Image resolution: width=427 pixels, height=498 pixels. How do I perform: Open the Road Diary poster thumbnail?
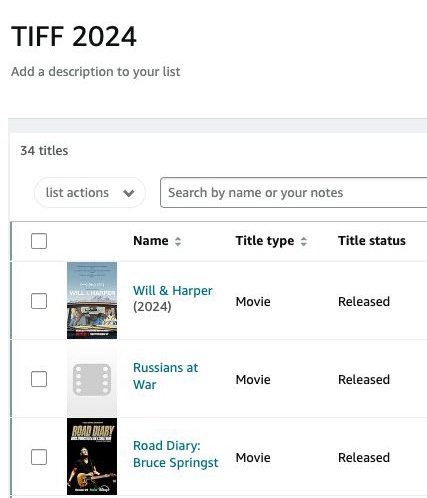(92, 456)
